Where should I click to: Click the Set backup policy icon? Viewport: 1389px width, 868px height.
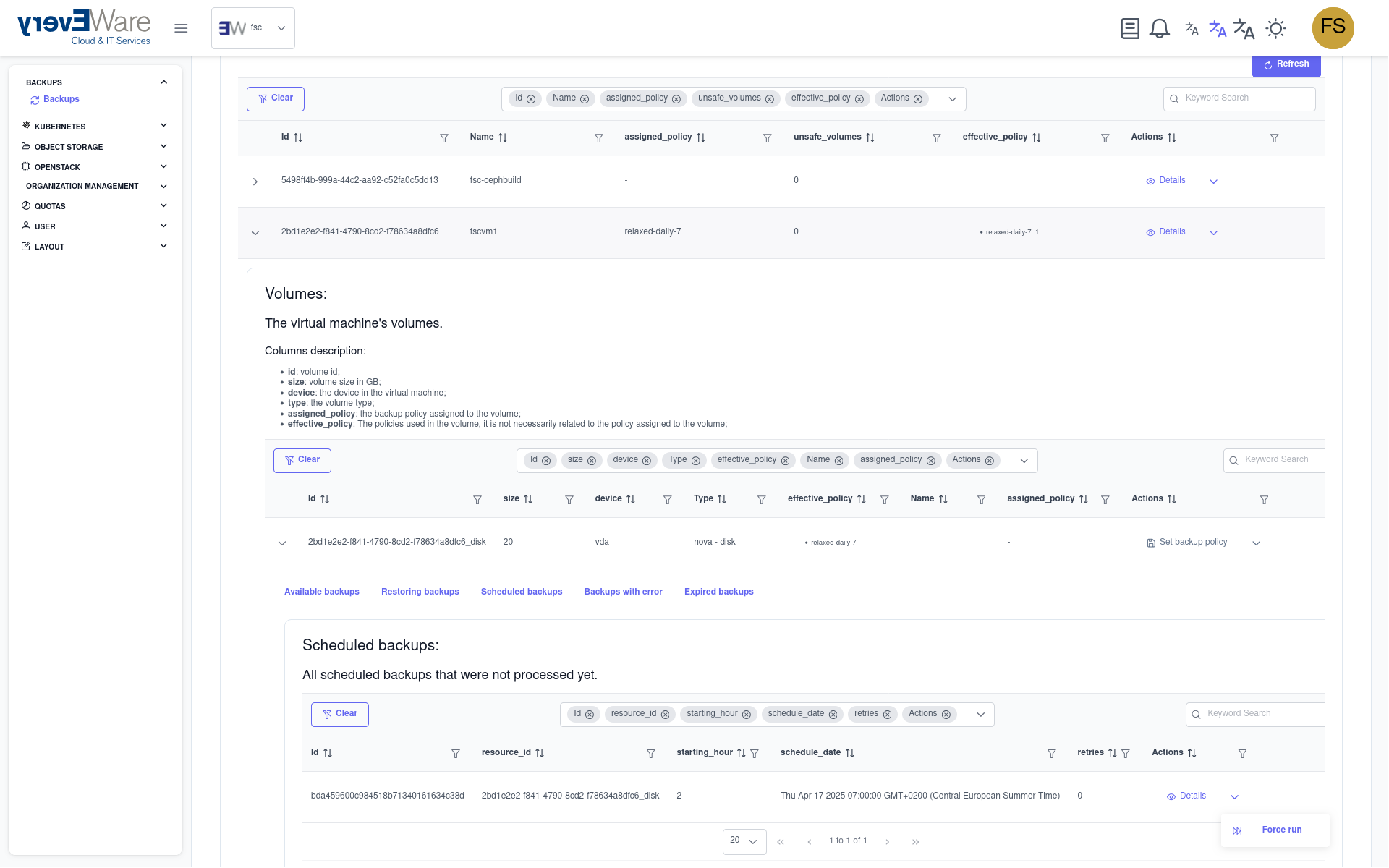tap(1150, 542)
